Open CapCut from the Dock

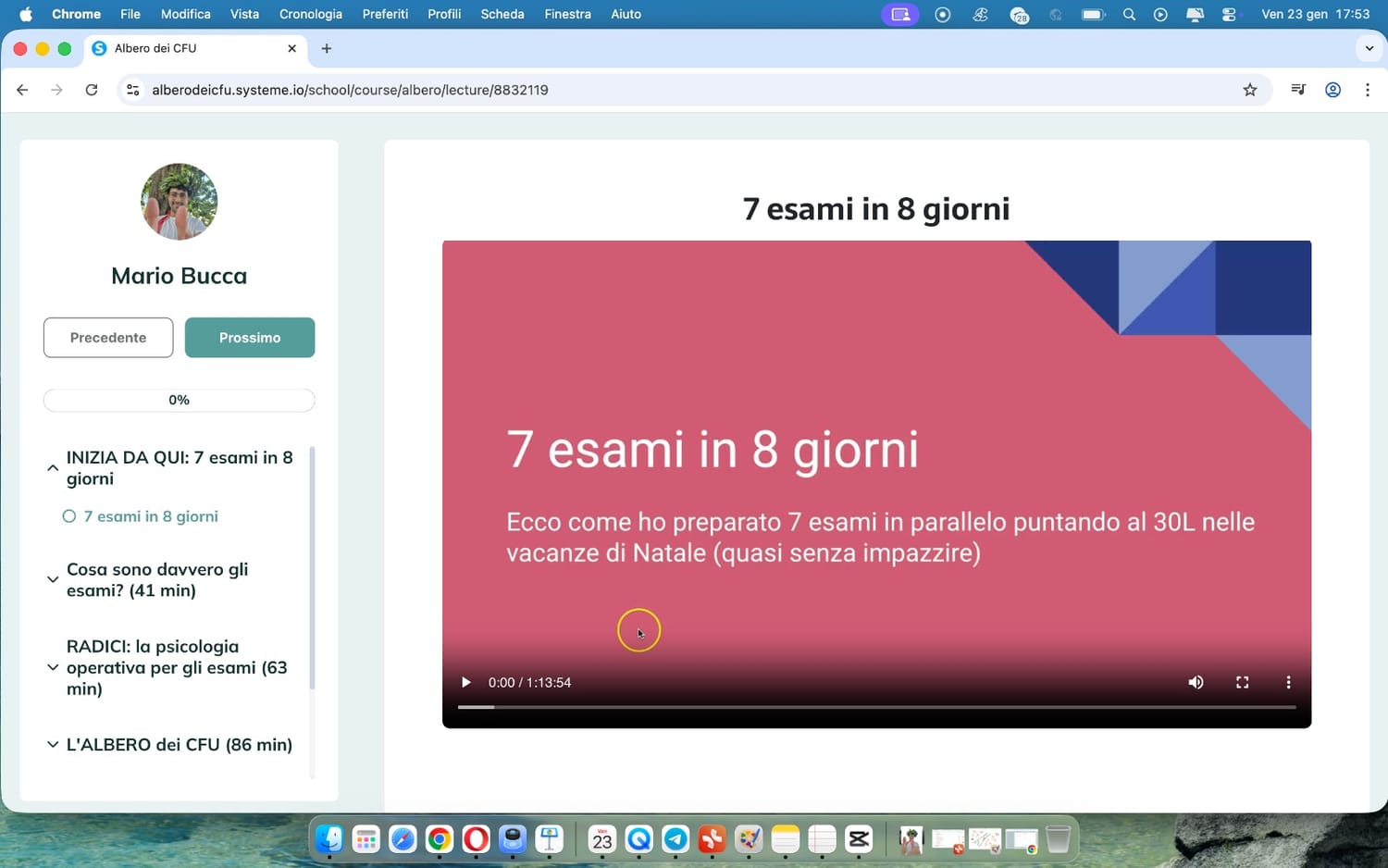click(x=859, y=839)
